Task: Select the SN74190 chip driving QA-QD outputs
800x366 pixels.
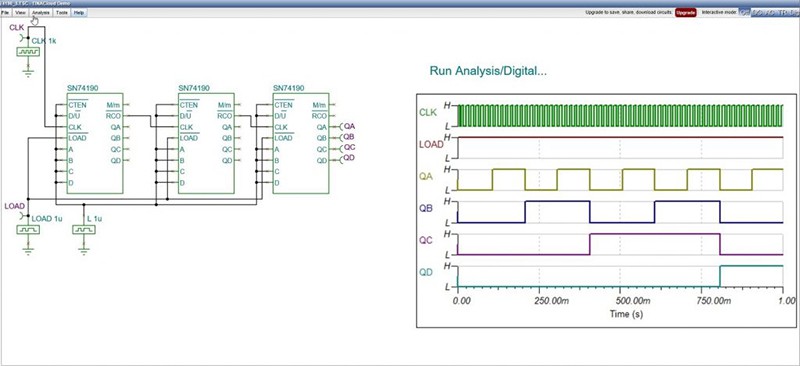Action: [301, 143]
